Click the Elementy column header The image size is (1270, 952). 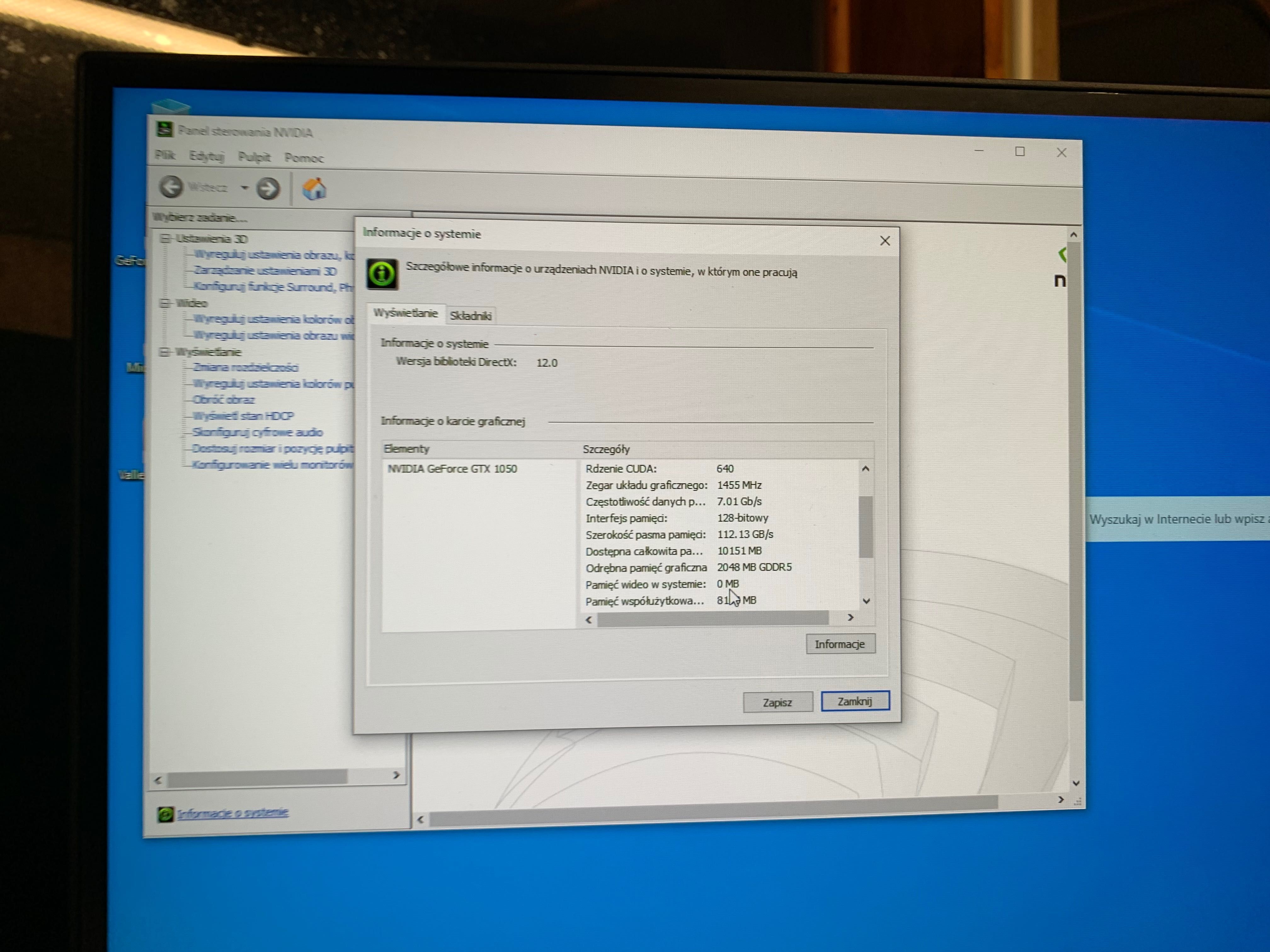(x=480, y=449)
